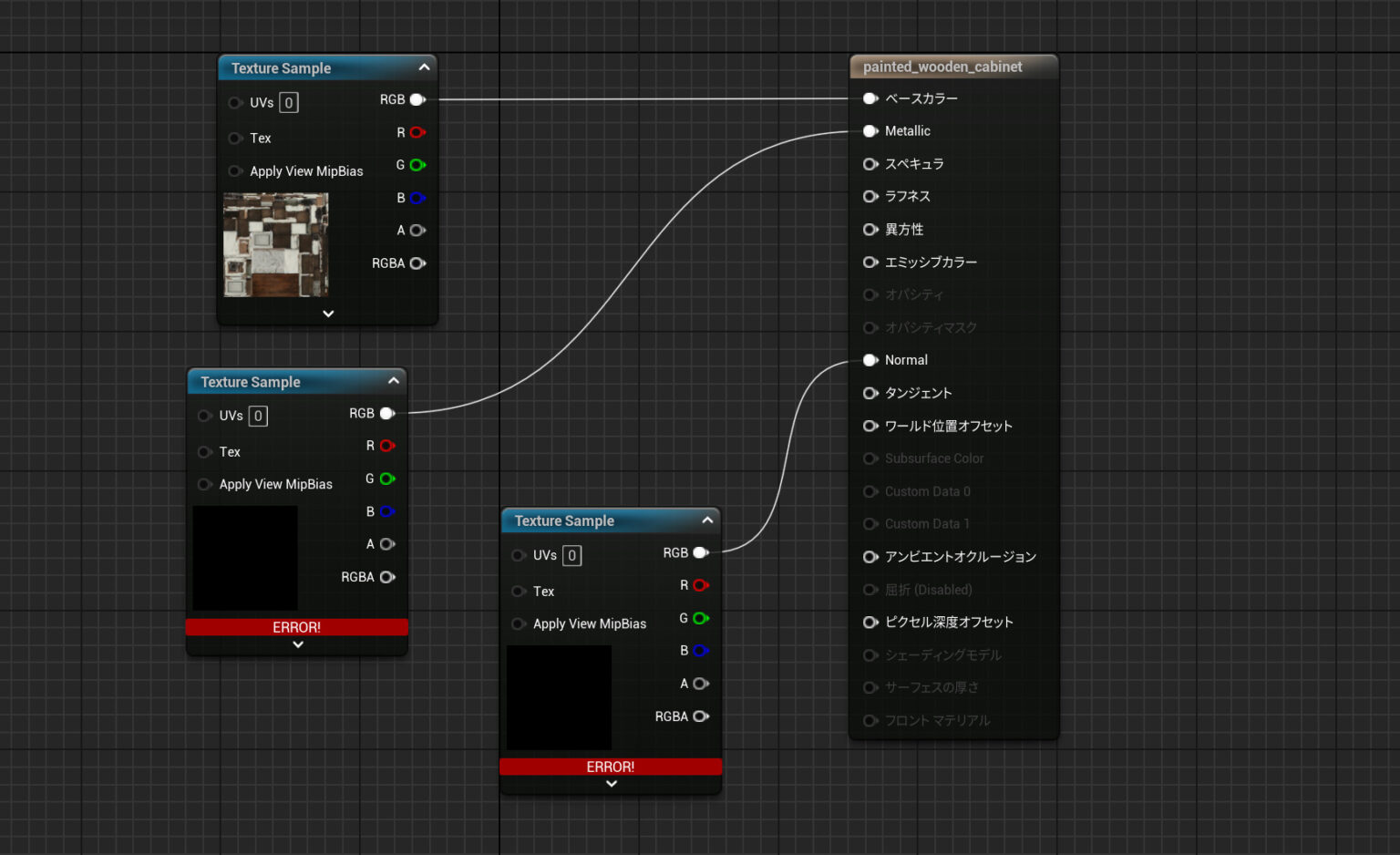
Task: Collapse the top Texture Sample node
Action: coord(424,67)
